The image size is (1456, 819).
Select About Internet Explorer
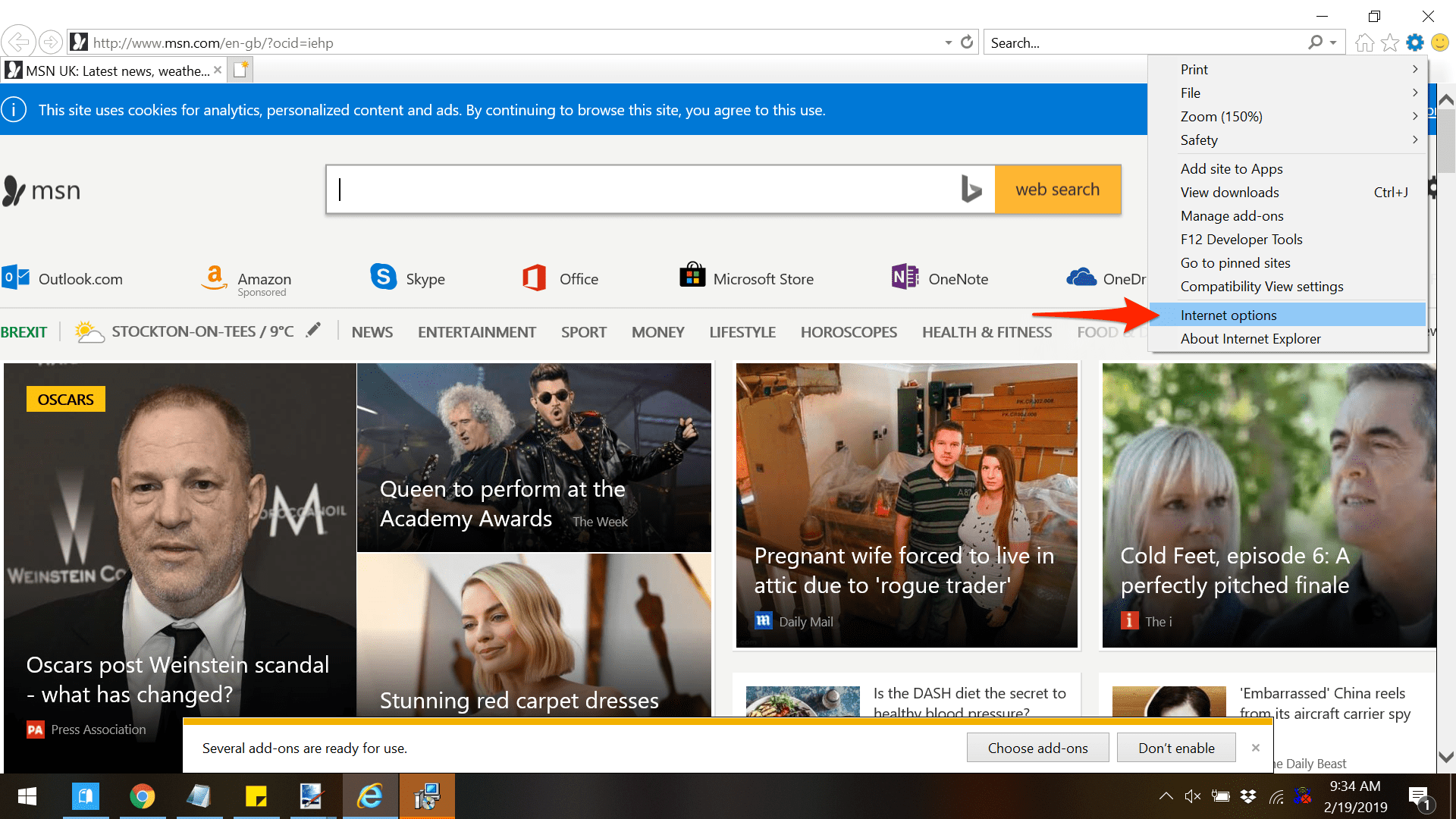1288,338
